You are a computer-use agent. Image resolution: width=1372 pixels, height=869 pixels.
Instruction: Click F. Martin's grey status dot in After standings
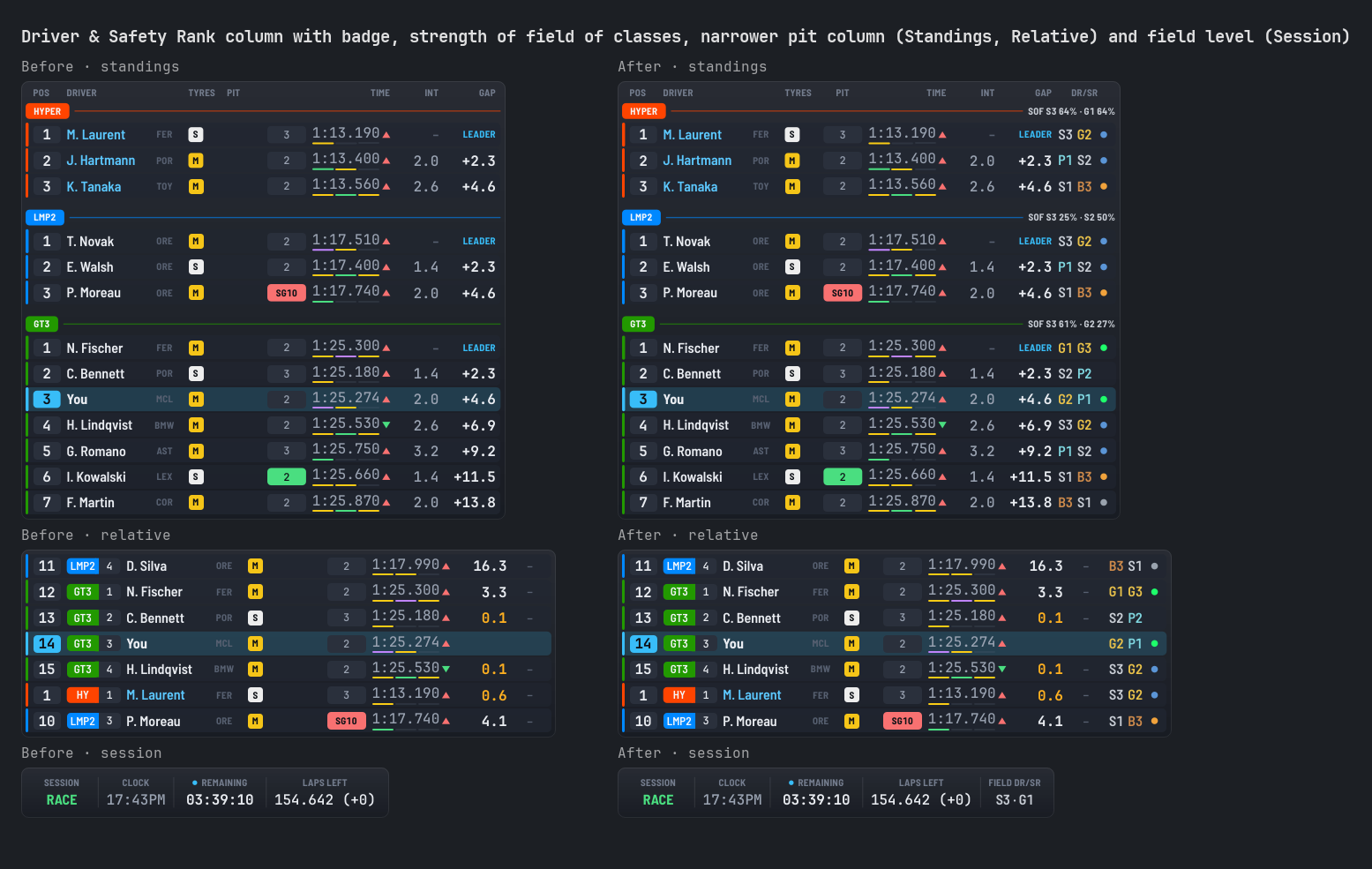pyautogui.click(x=1104, y=503)
